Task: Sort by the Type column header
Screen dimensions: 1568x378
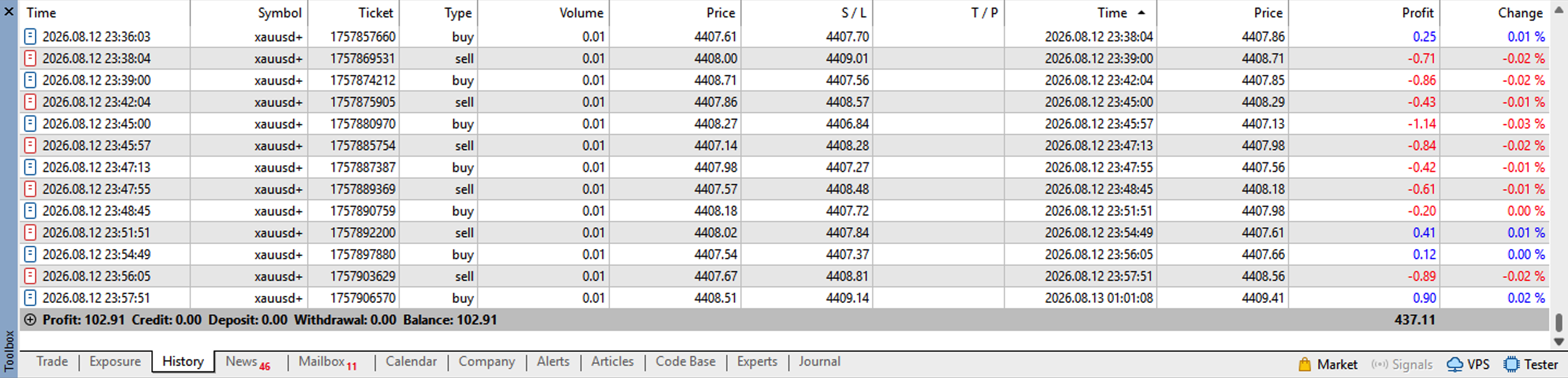Action: tap(438, 13)
